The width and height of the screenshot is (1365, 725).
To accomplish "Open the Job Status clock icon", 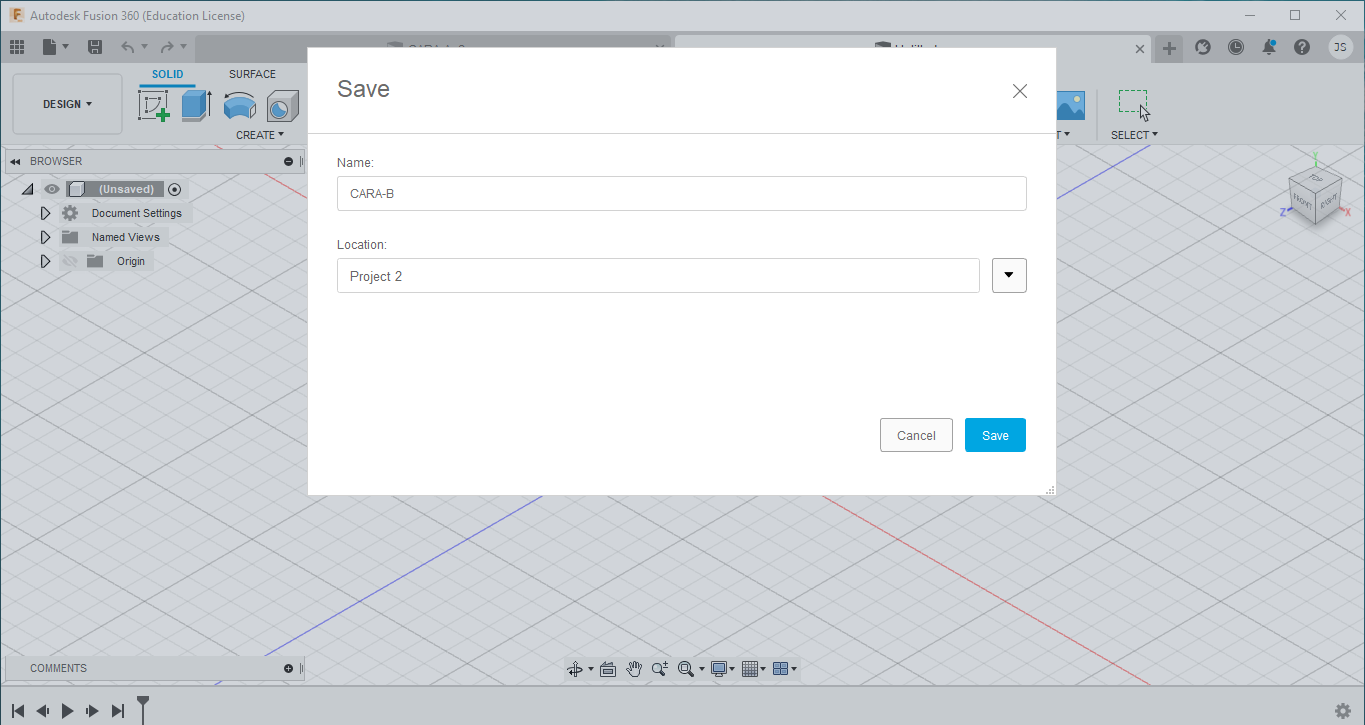I will click(1236, 47).
